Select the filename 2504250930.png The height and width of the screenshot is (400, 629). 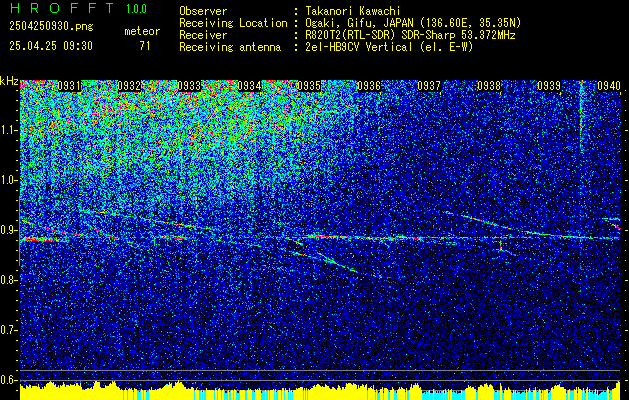51,27
